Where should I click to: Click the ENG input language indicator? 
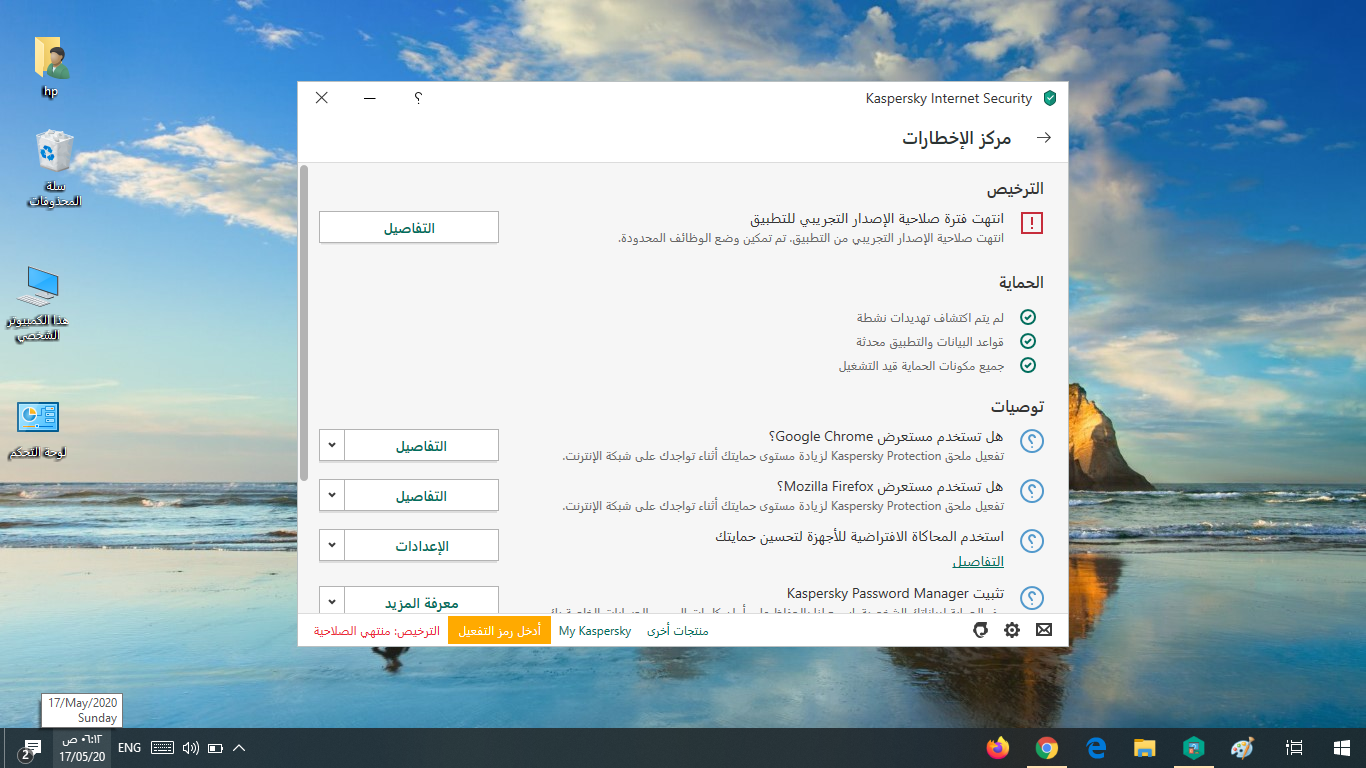(129, 747)
